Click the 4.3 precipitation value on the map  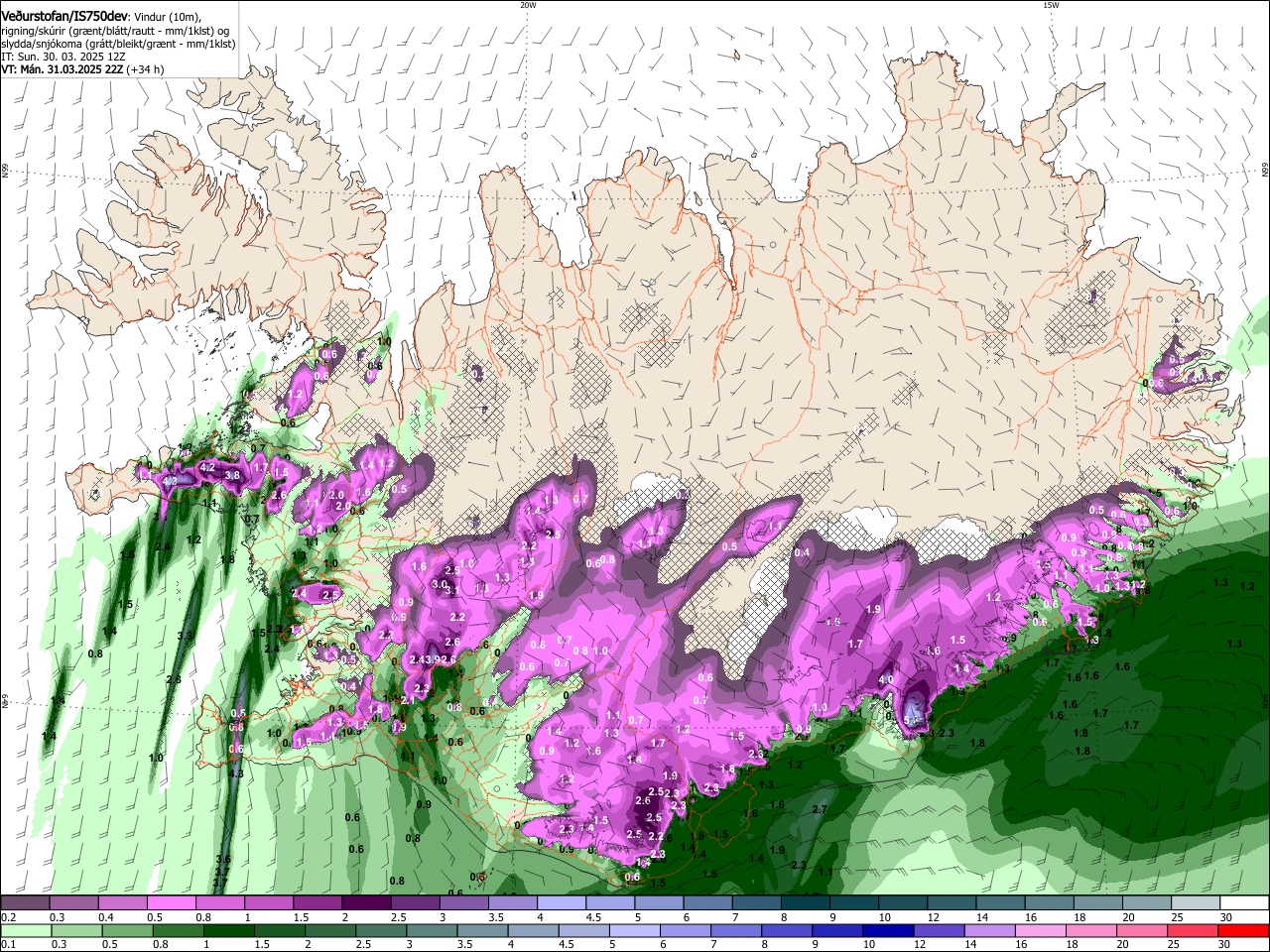click(236, 773)
